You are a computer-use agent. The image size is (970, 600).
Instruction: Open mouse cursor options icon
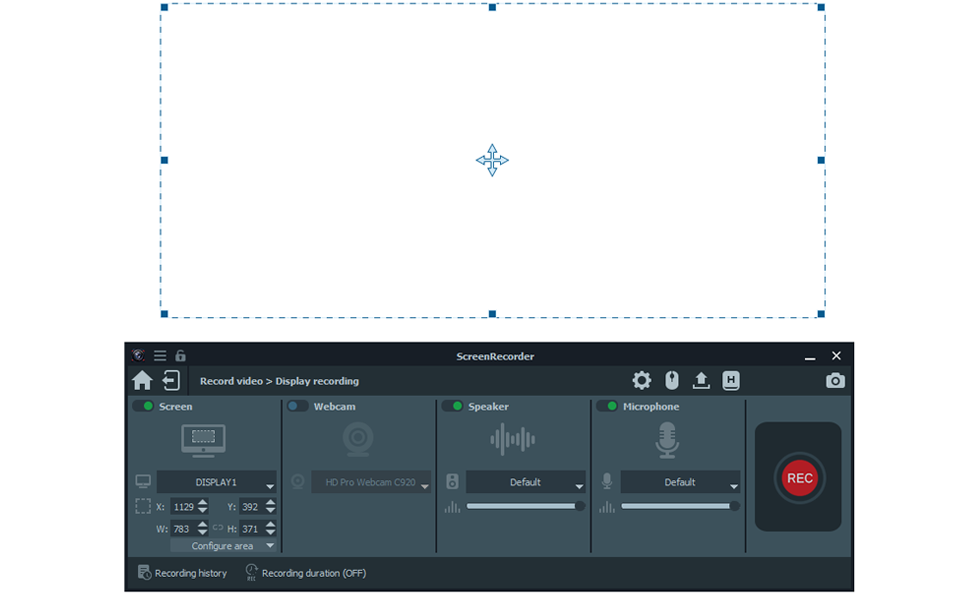[672, 380]
